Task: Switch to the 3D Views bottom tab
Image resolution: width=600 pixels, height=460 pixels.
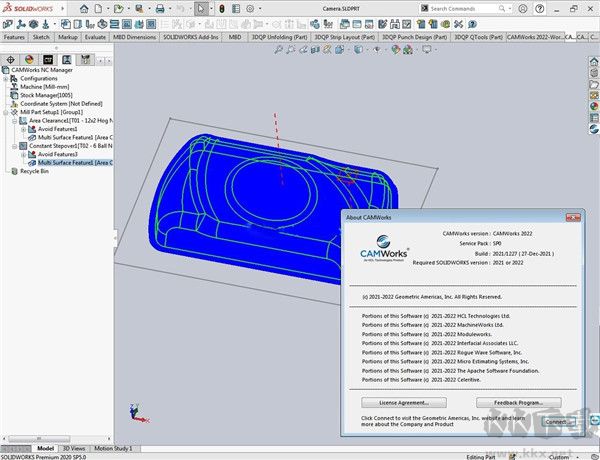Action: click(74, 448)
